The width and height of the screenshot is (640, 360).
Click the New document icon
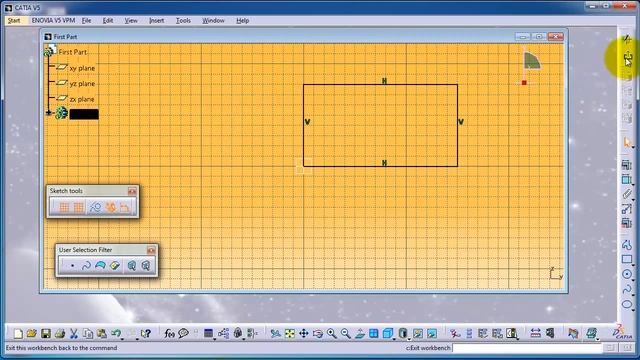[x=18, y=334]
